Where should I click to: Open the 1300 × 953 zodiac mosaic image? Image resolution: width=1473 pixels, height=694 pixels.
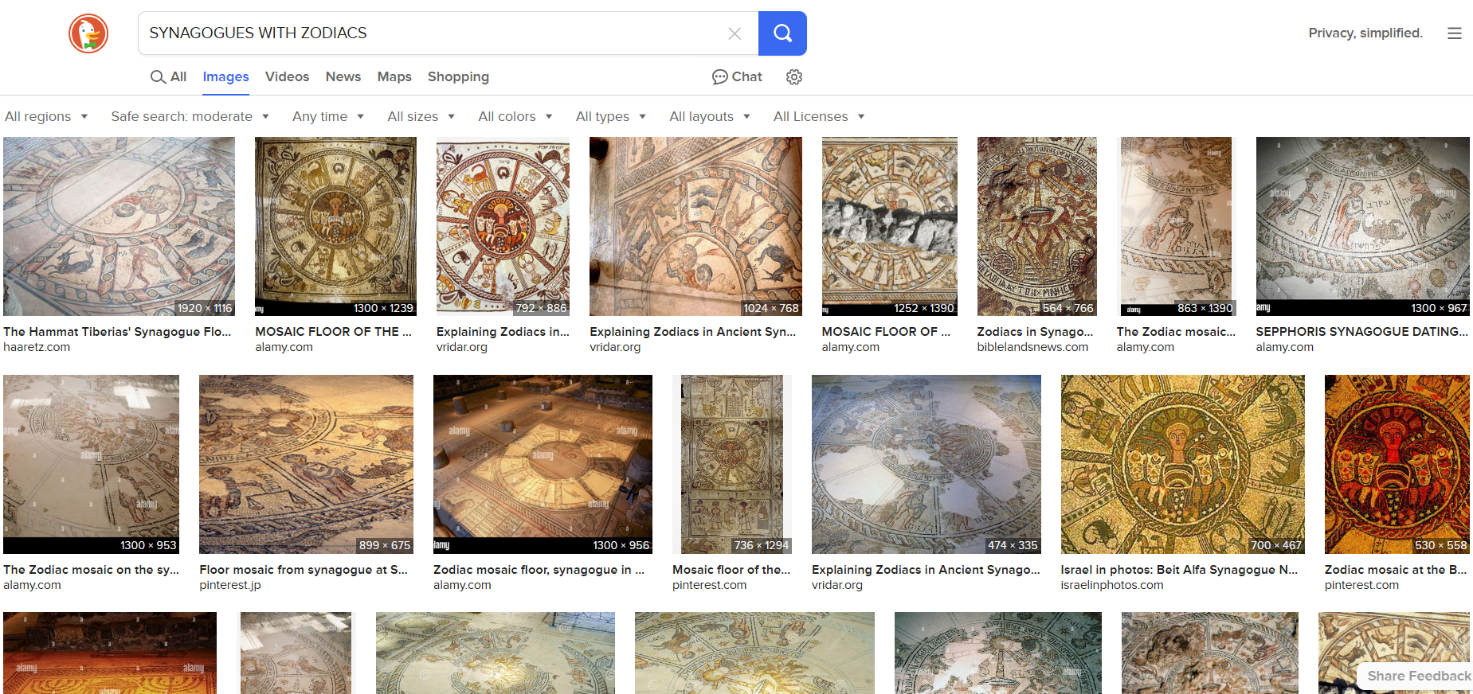[91, 465]
